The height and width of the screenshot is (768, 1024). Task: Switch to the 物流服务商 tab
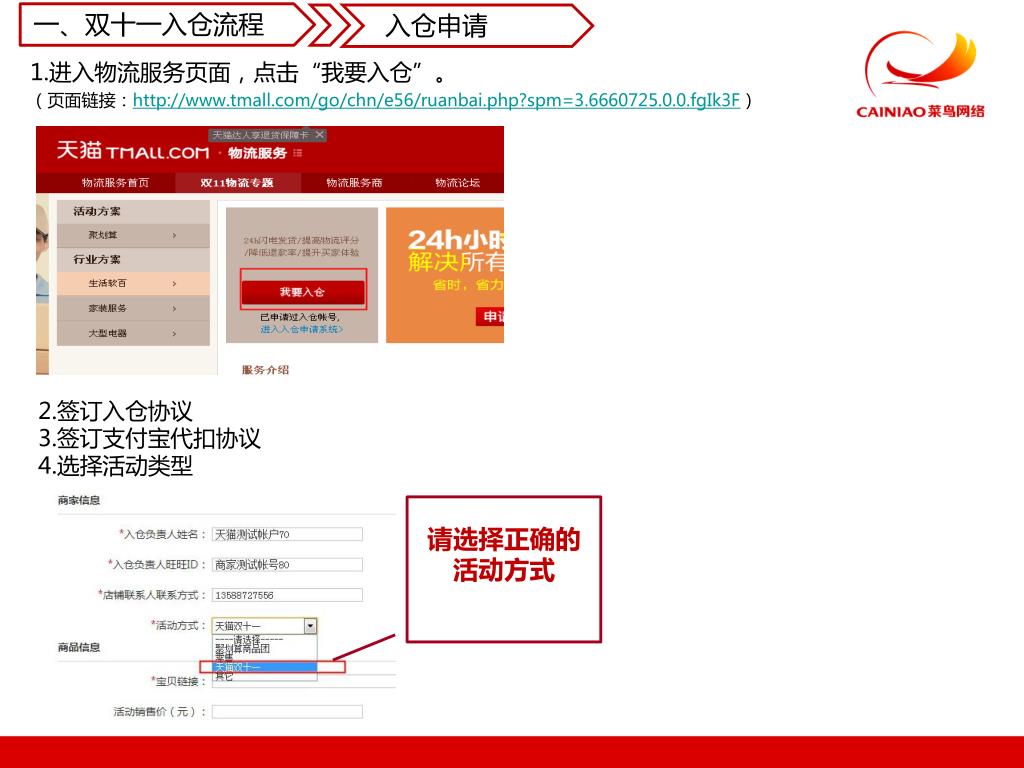[354, 182]
